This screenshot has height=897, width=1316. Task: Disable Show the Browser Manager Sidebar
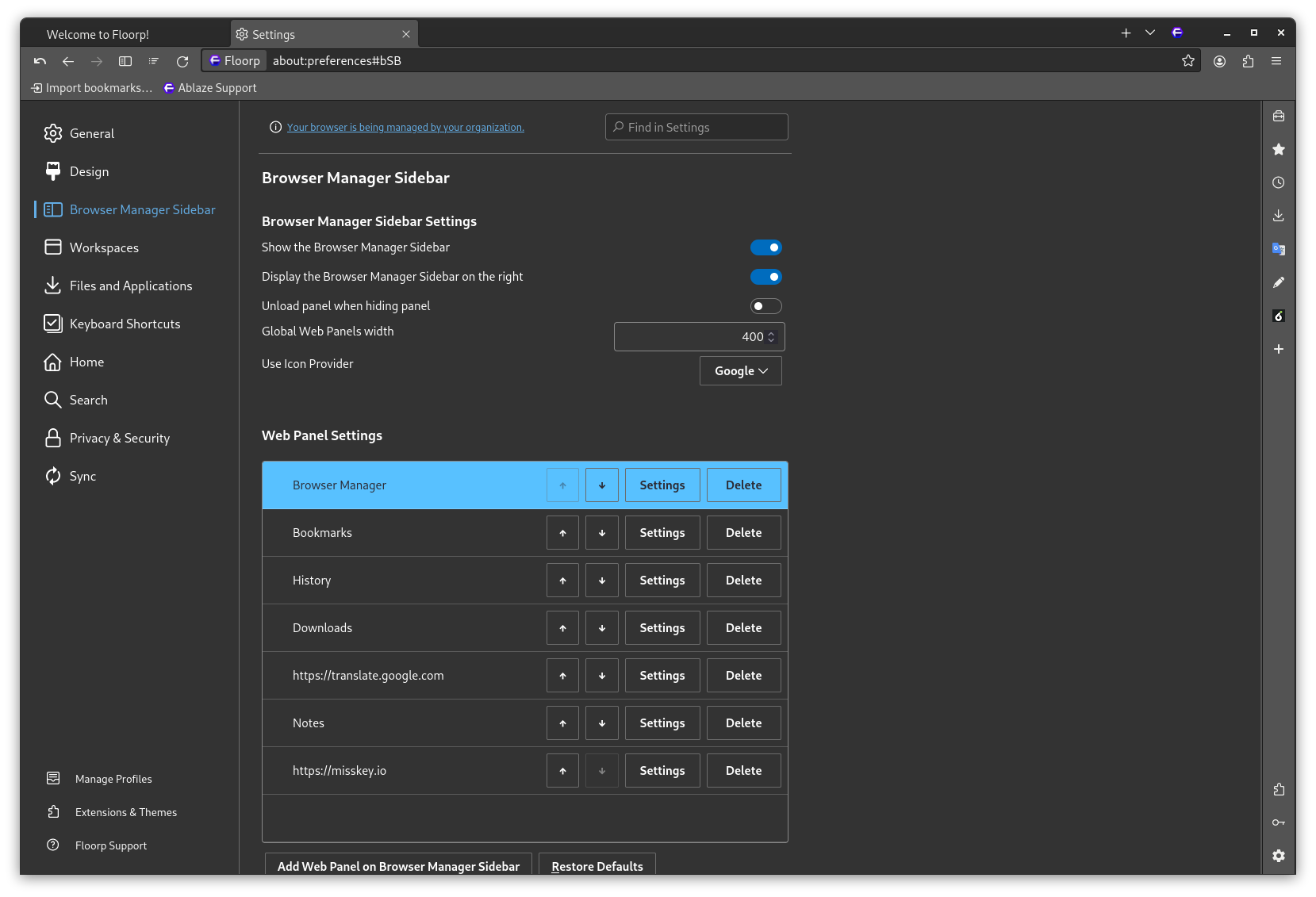point(765,247)
